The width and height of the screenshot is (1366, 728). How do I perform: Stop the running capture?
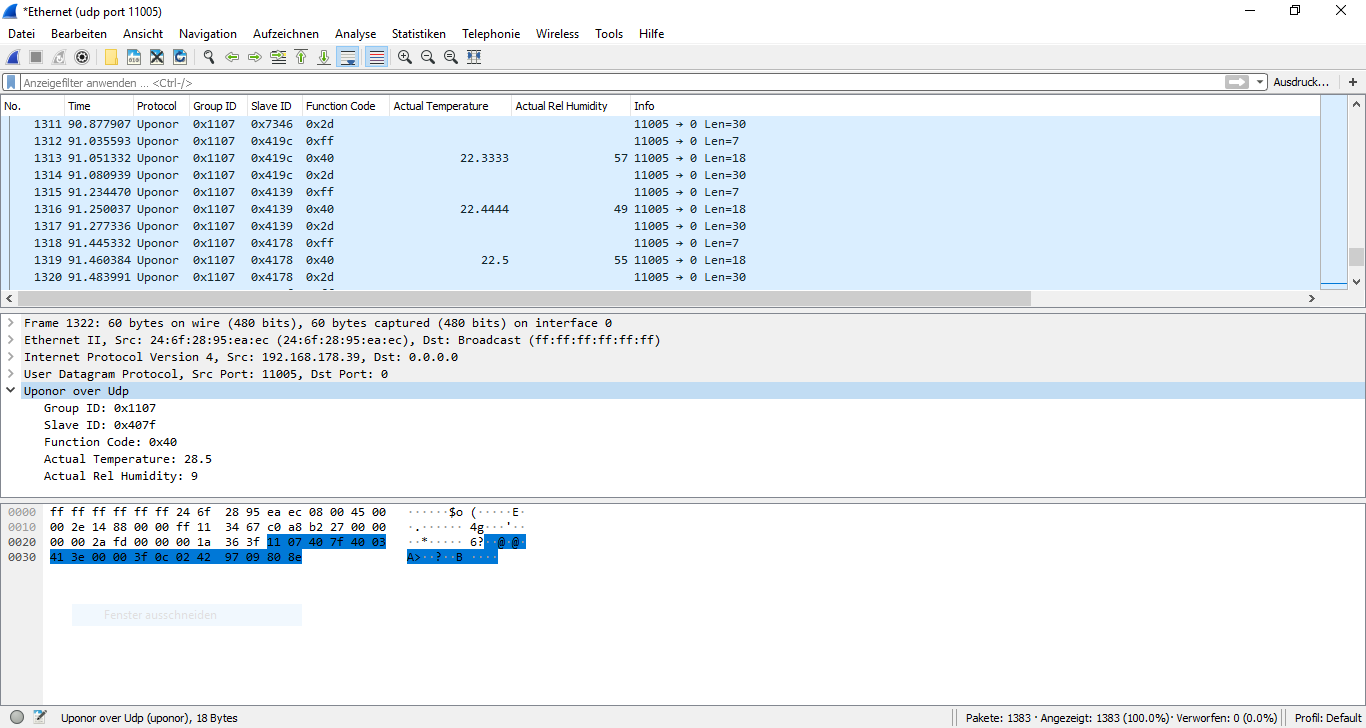click(36, 57)
